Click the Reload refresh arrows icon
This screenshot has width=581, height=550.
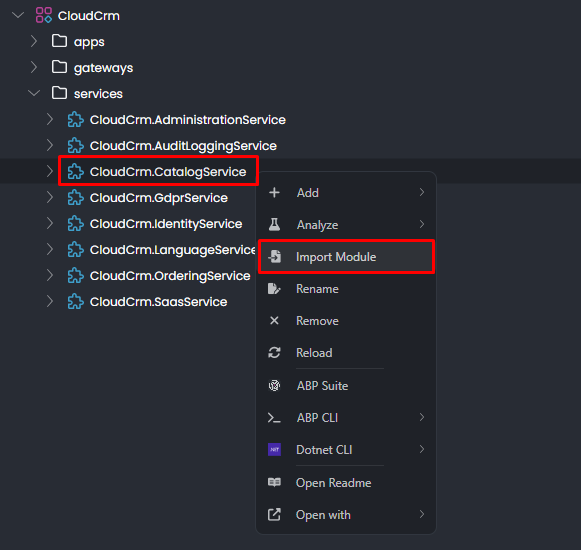click(274, 352)
